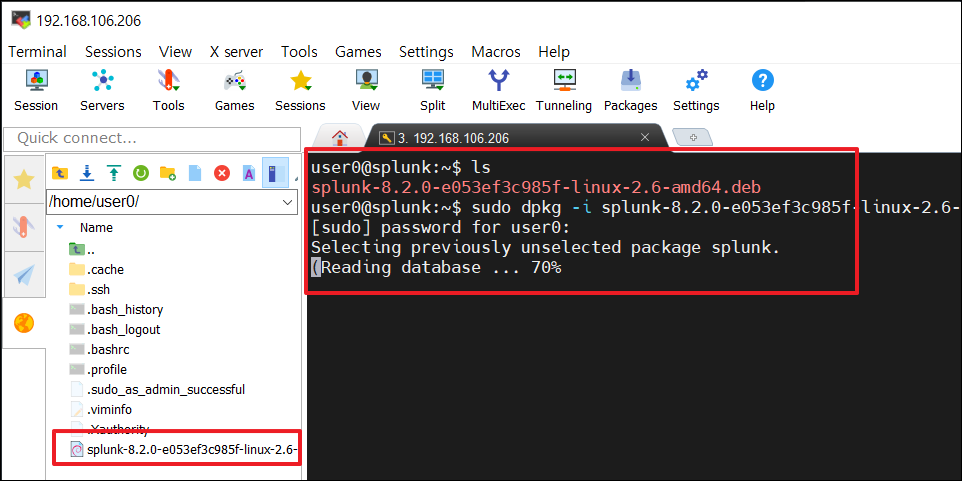Select the .profile file

click(x=98, y=369)
